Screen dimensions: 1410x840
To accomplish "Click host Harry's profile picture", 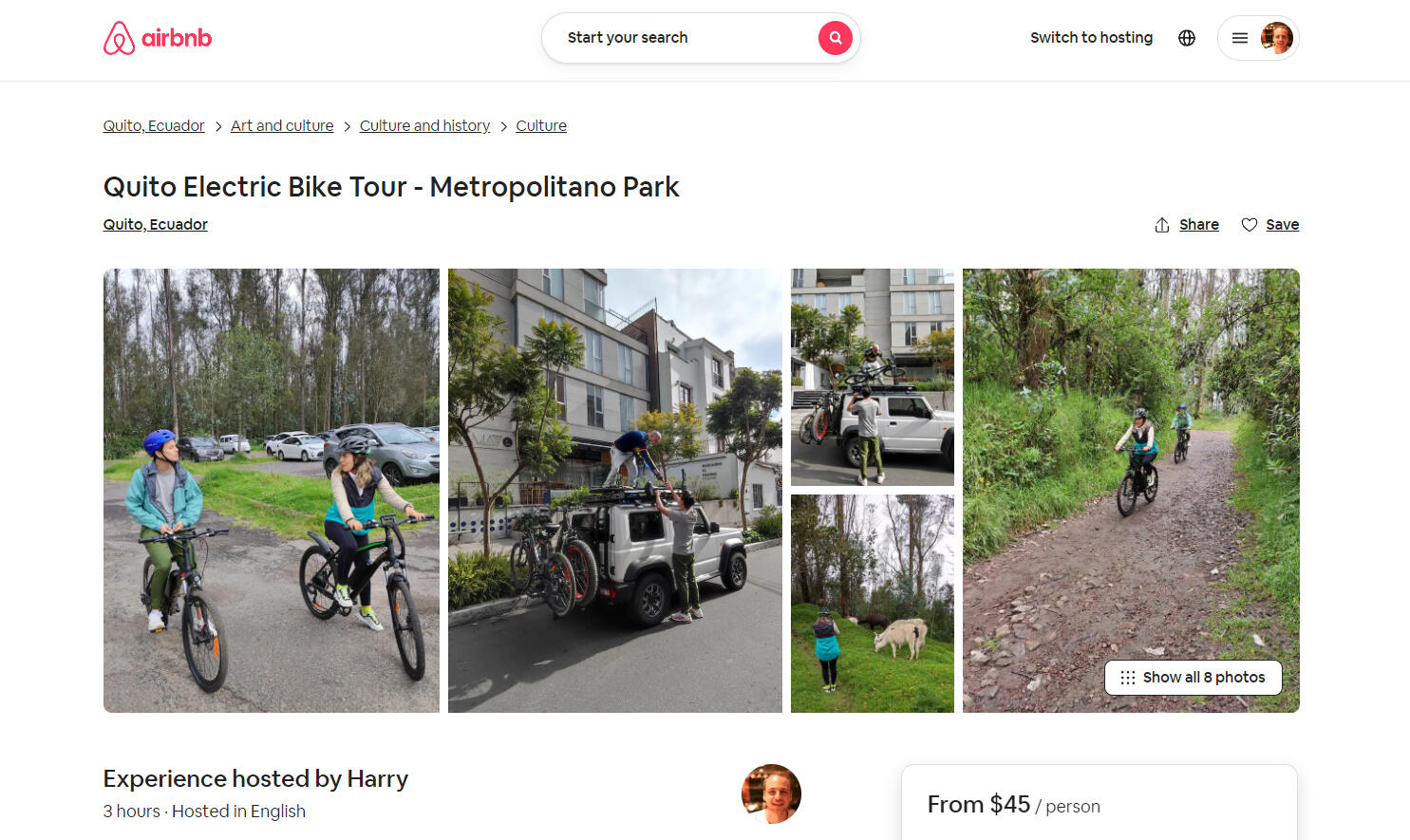I will [x=771, y=793].
